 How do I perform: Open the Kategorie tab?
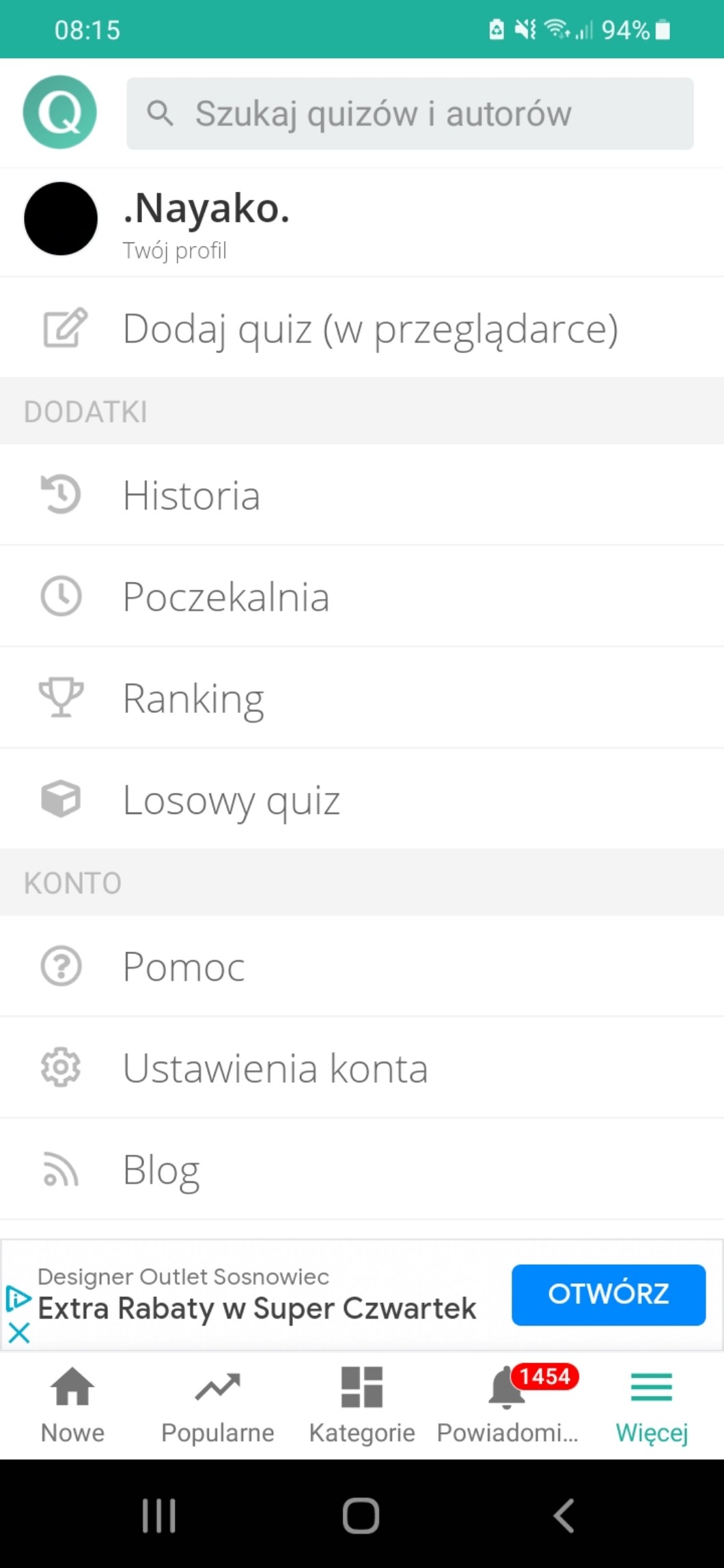click(362, 1404)
